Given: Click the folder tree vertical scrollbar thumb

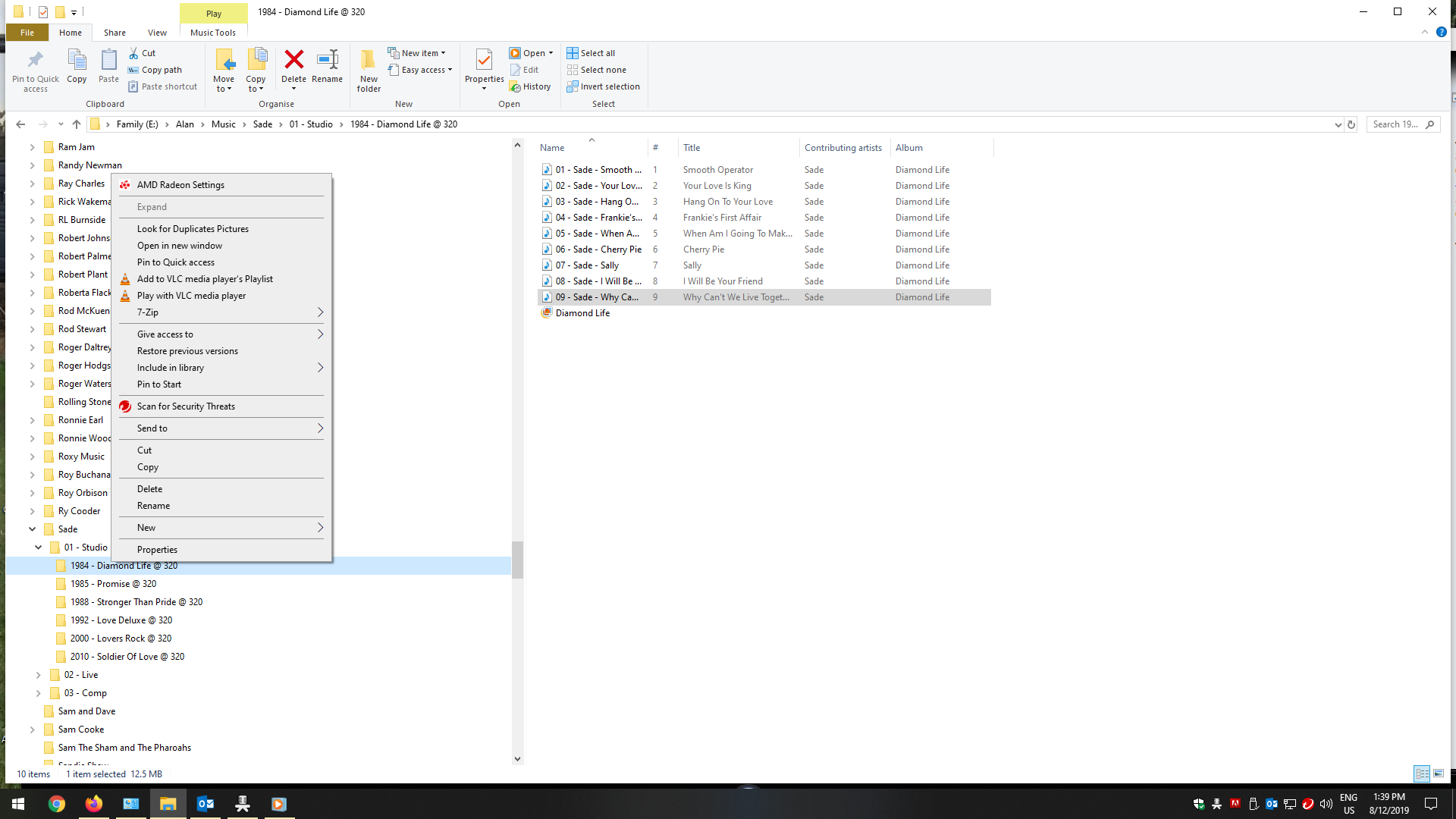Looking at the screenshot, I should [x=517, y=560].
